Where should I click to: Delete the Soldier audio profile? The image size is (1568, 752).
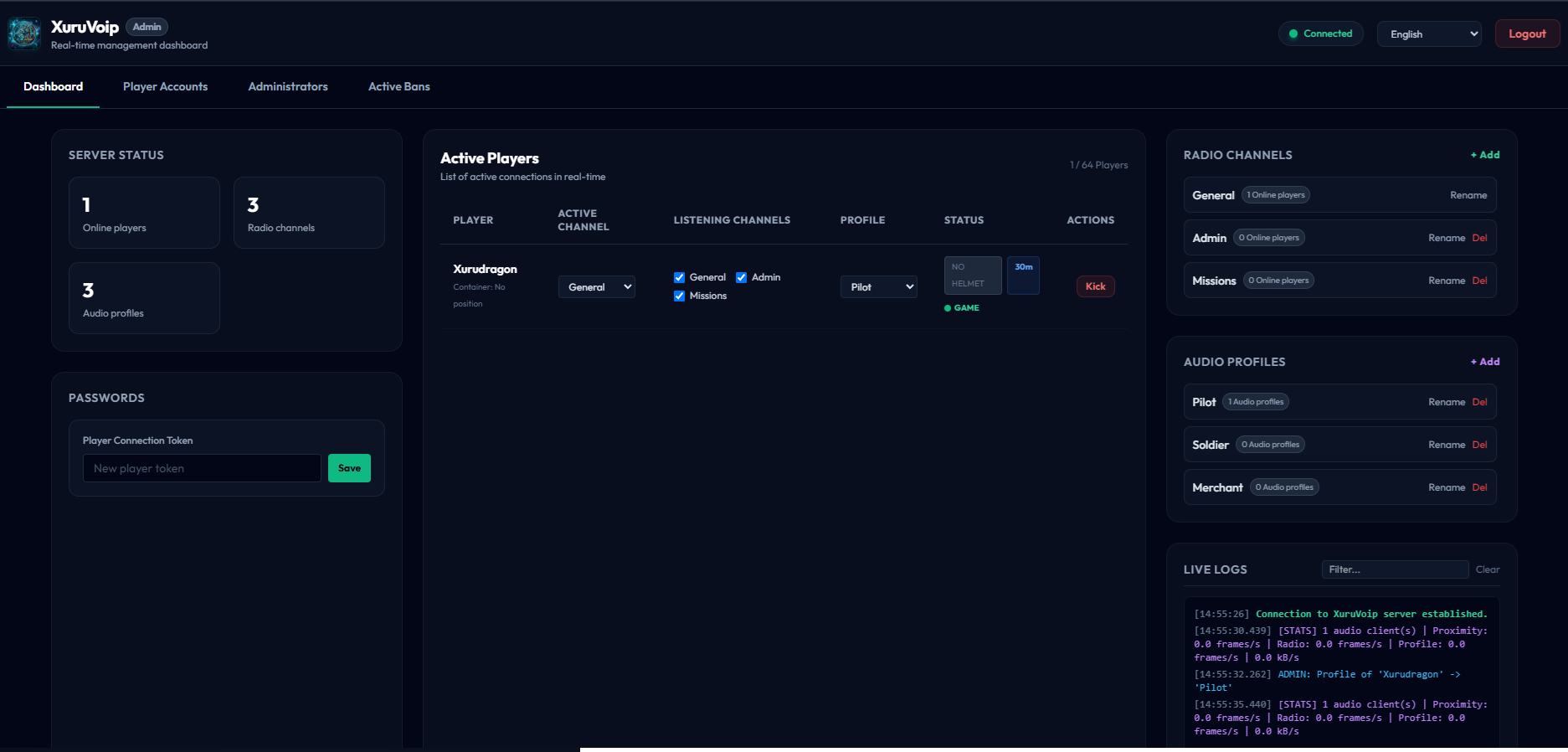click(1479, 445)
